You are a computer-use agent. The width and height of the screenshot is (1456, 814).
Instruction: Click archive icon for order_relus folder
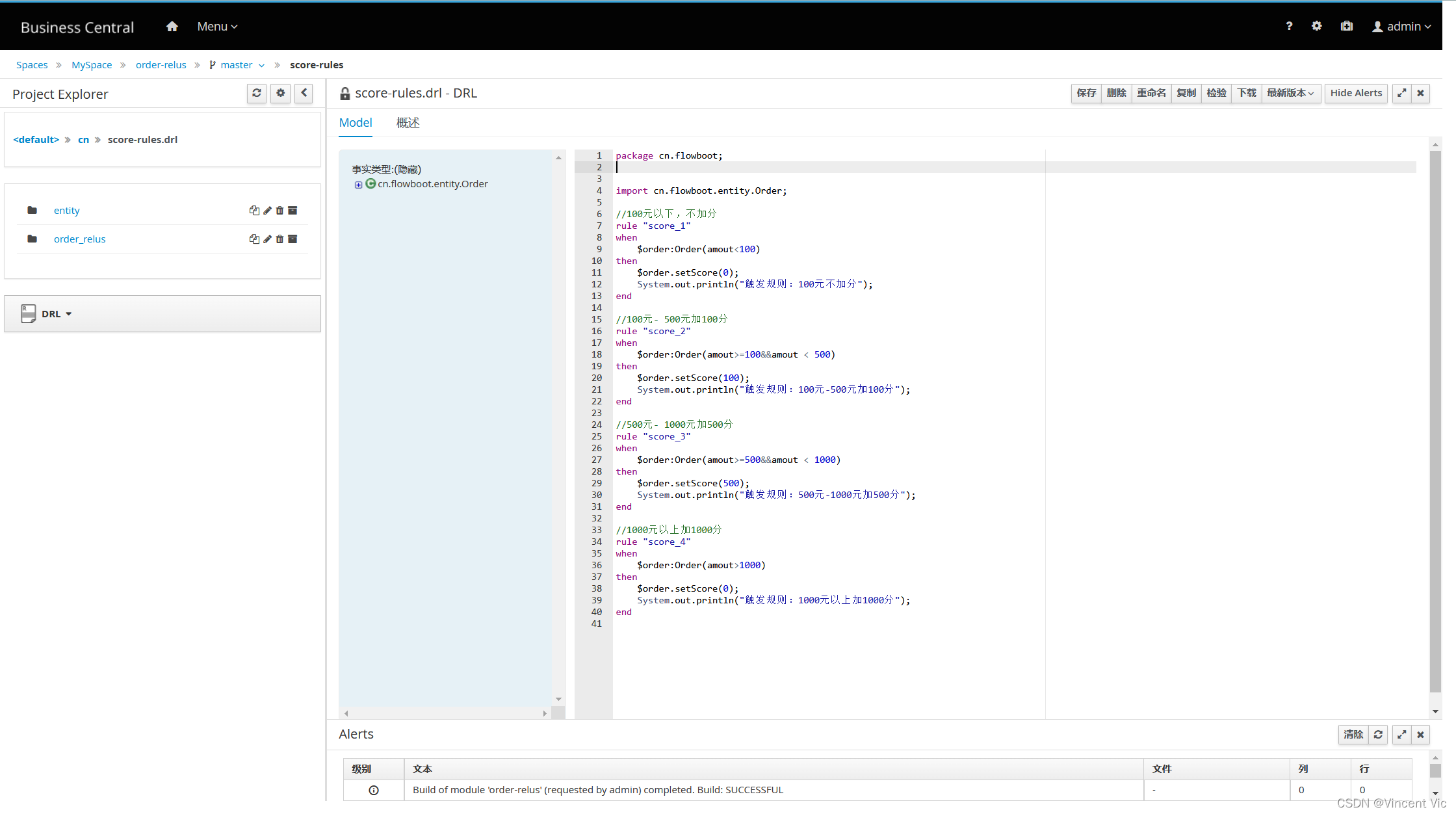pos(292,239)
